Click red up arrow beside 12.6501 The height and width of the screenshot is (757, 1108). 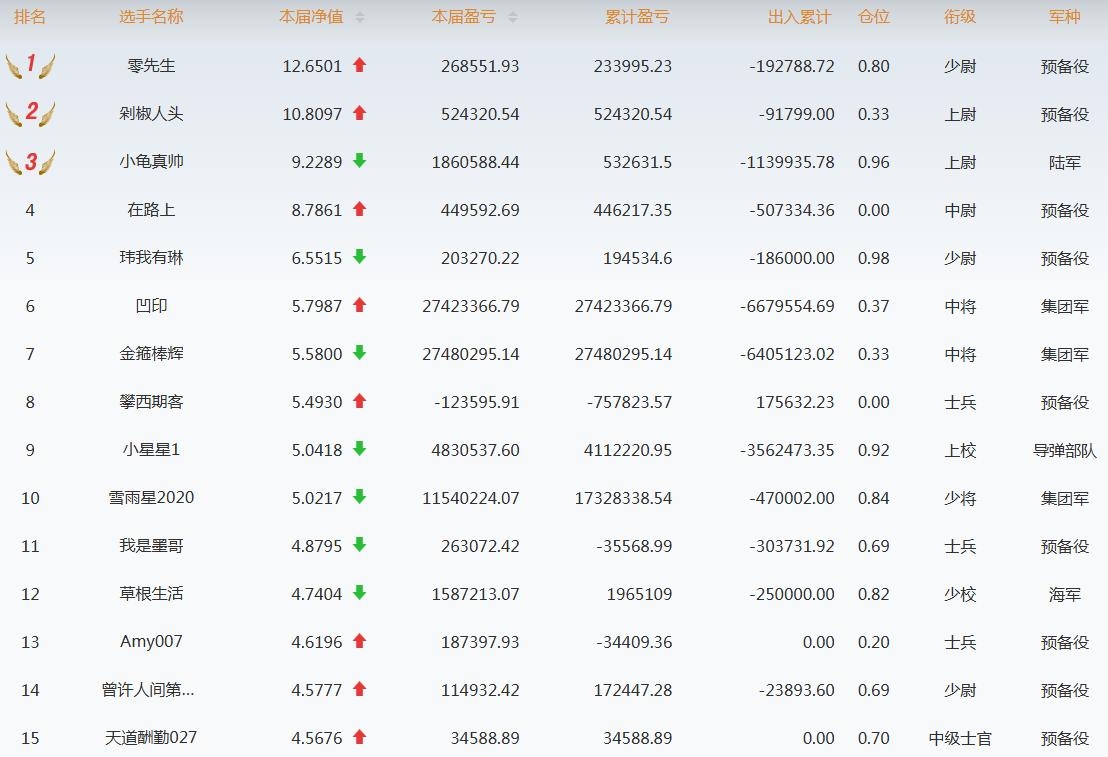tap(360, 66)
